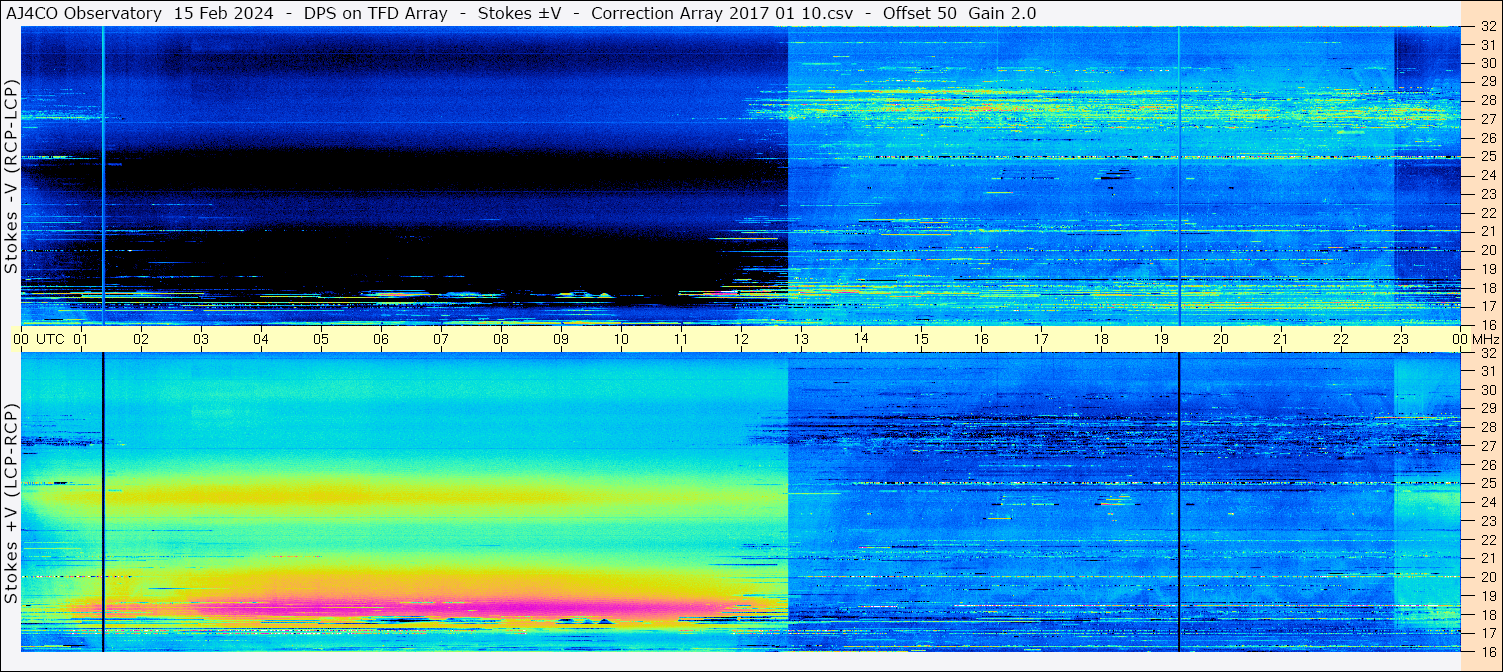Select hour "19" on the UTC time axis
1503x672 pixels.
tap(1161, 339)
